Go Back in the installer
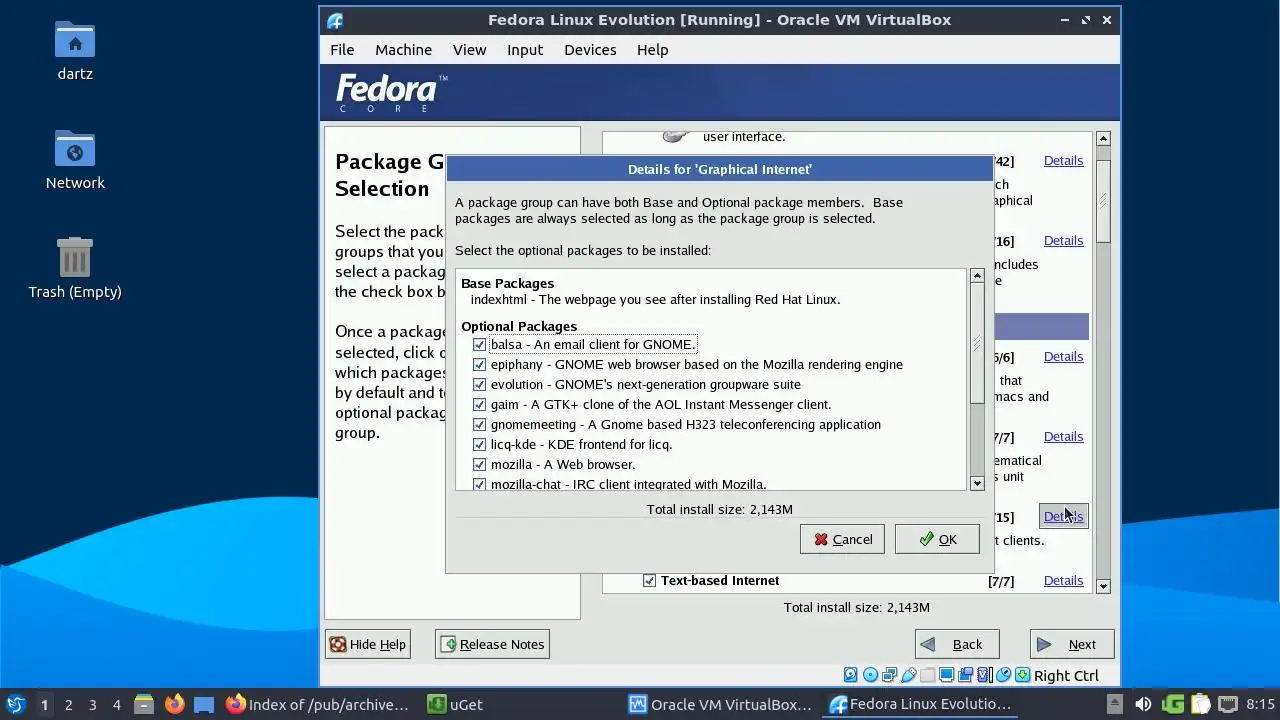 tap(957, 644)
